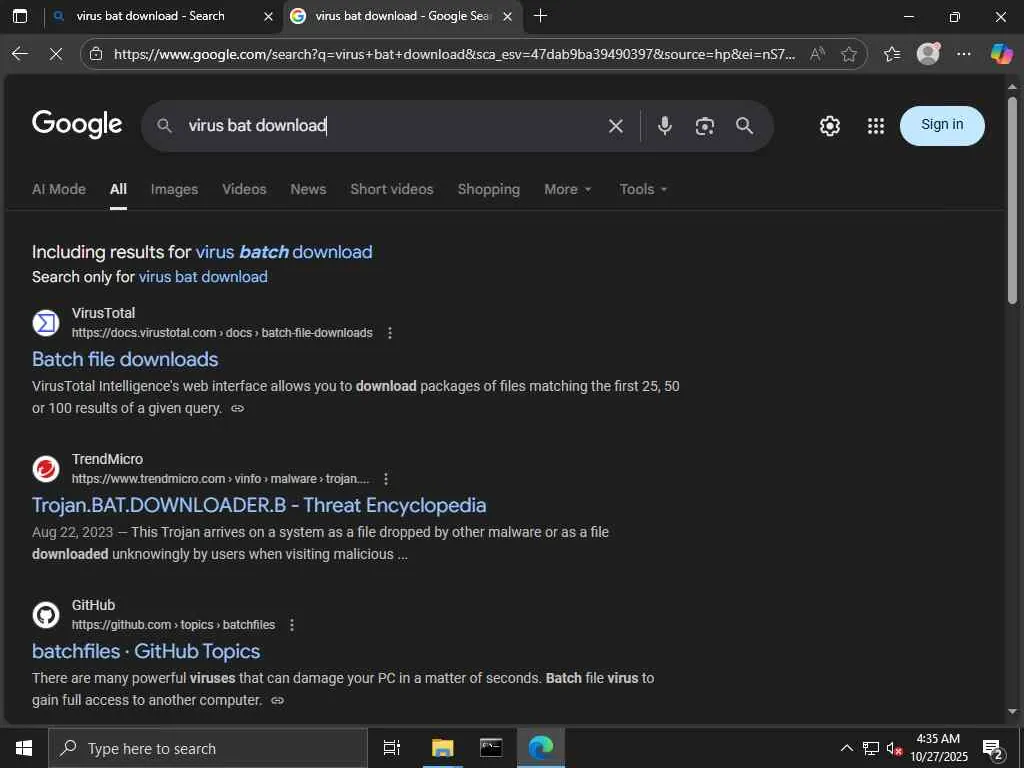Open the browser profile avatar
Screen dimensions: 1024x768
point(928,54)
